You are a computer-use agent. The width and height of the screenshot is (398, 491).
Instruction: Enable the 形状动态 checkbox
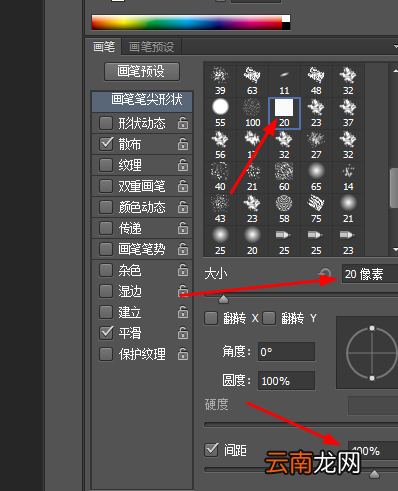pyautogui.click(x=106, y=123)
